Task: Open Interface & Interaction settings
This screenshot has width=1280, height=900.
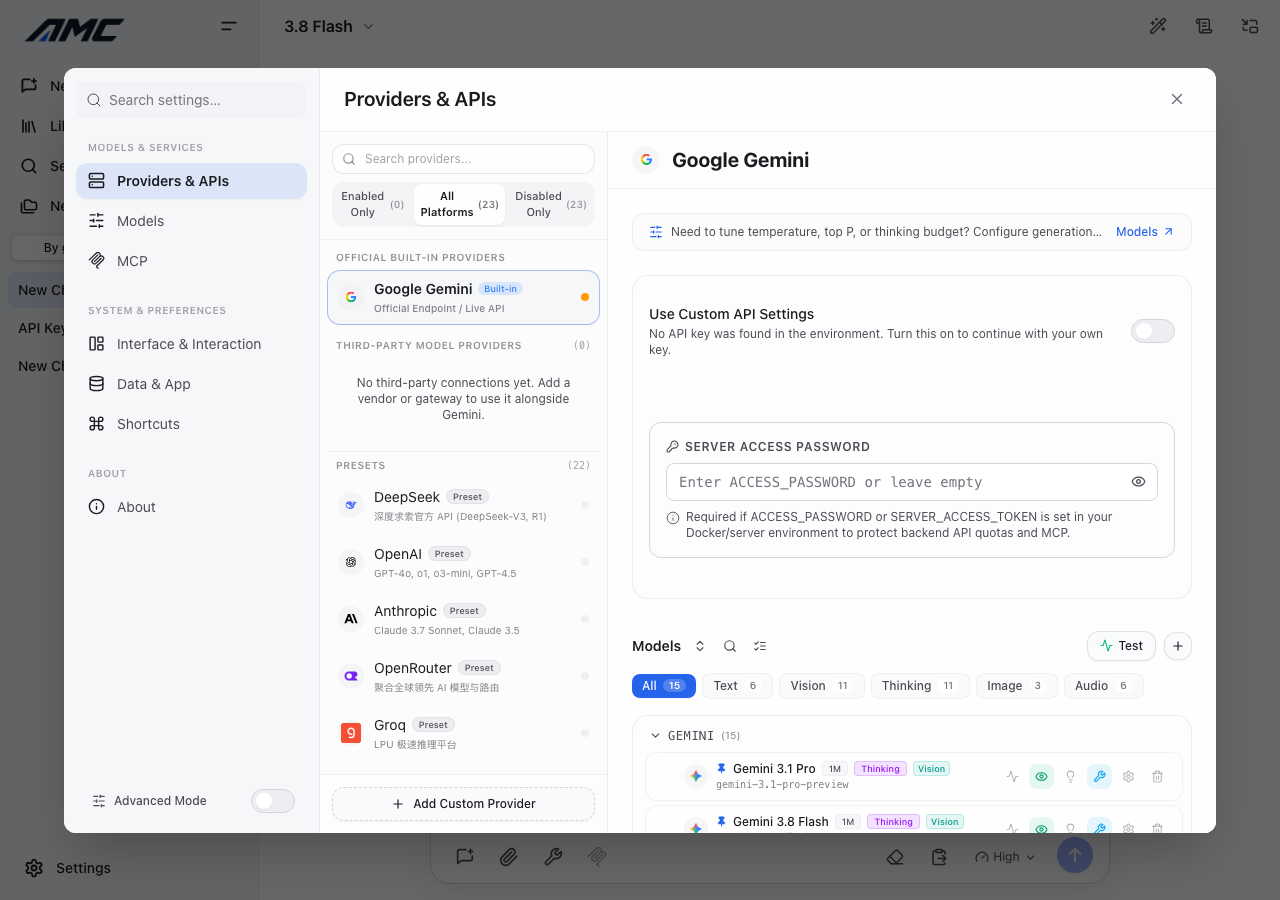Action: coord(191,344)
